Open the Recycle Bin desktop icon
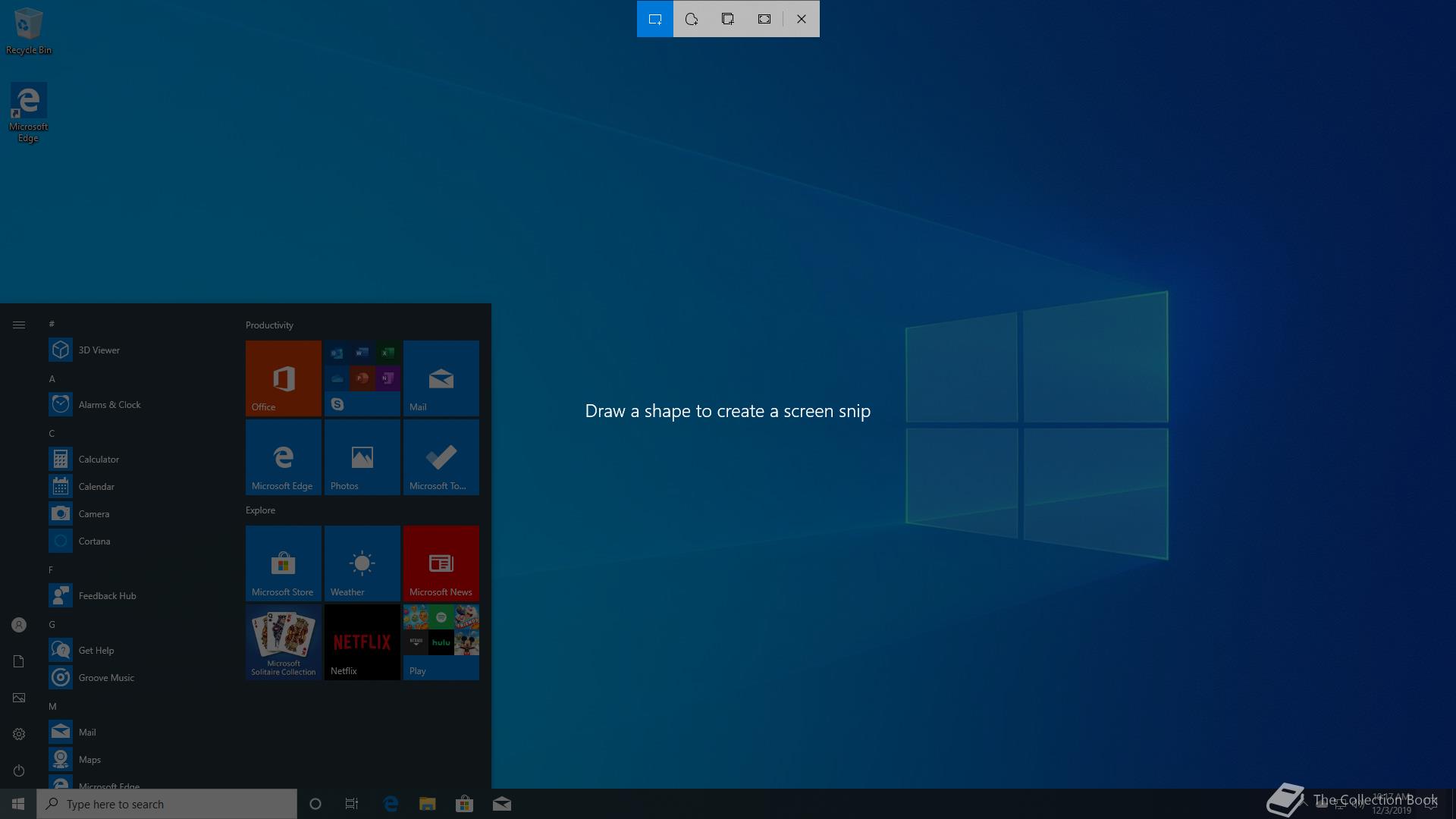 [x=29, y=31]
